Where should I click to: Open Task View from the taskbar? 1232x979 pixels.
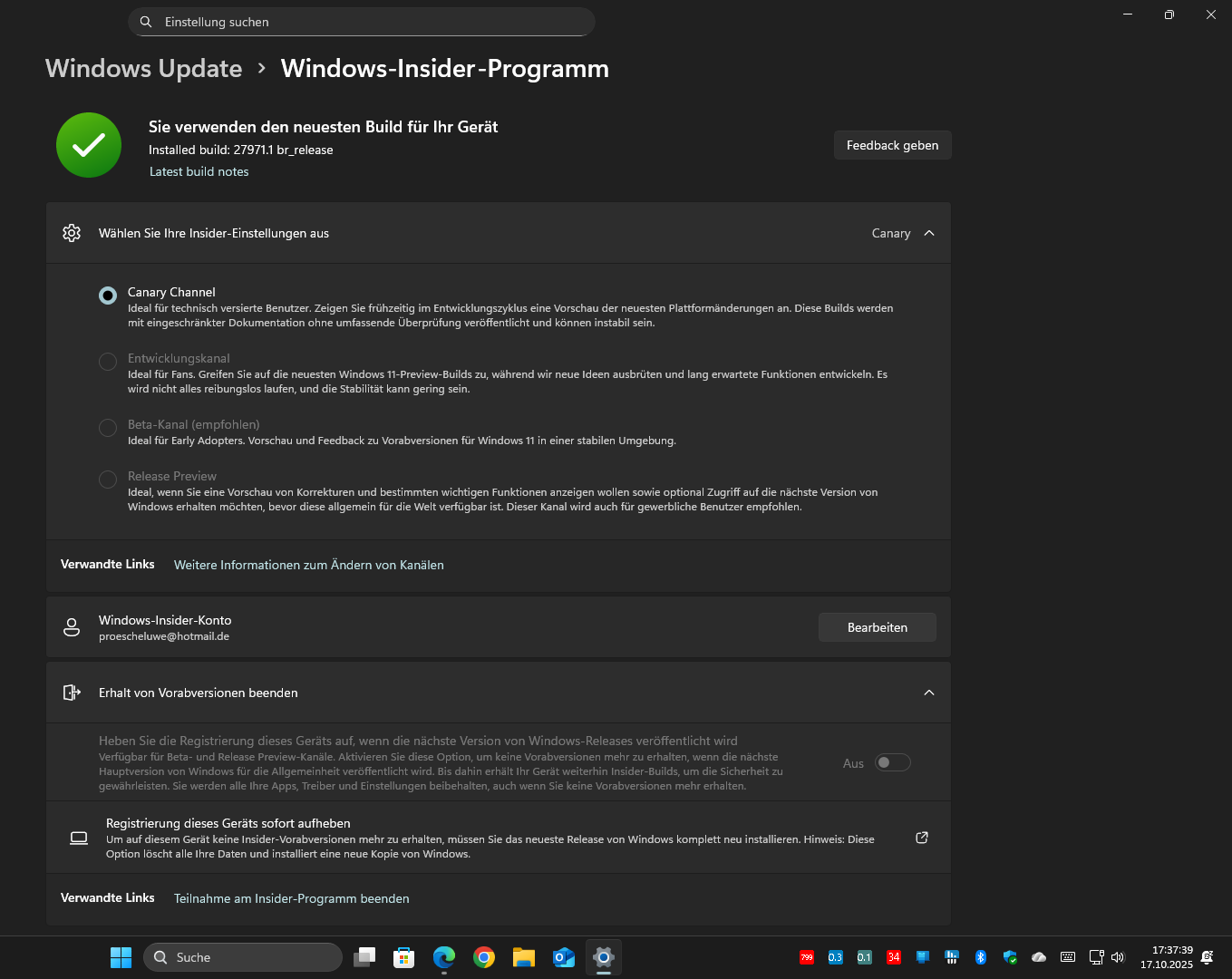click(364, 957)
